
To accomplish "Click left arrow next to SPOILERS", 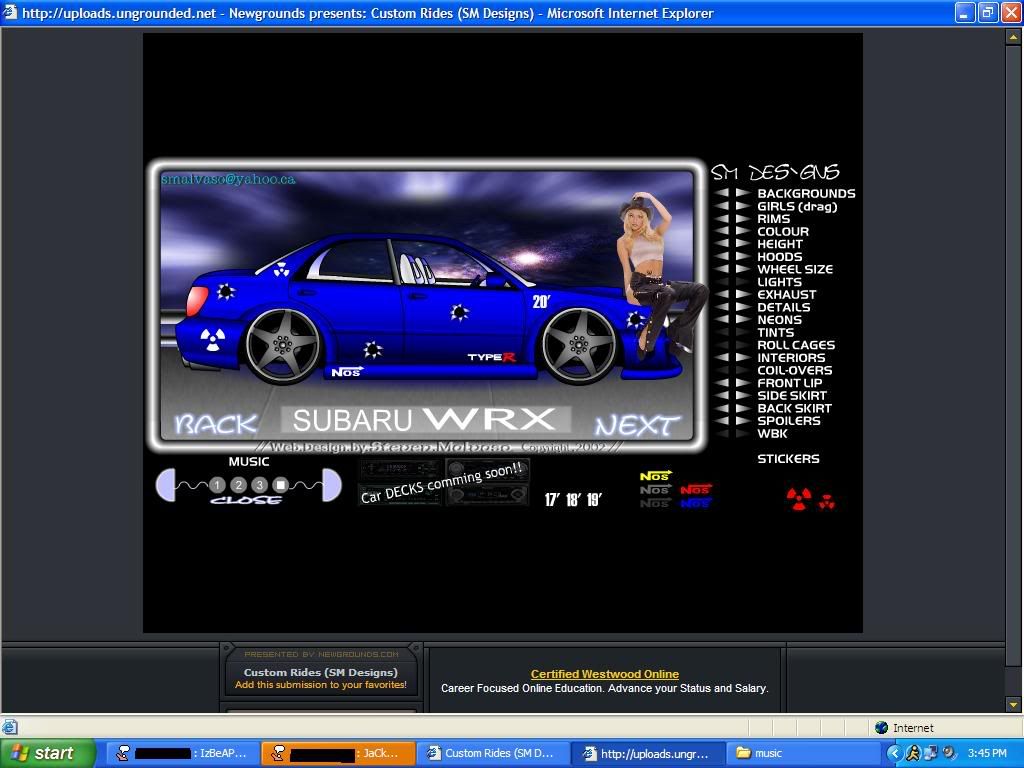I will [722, 421].
